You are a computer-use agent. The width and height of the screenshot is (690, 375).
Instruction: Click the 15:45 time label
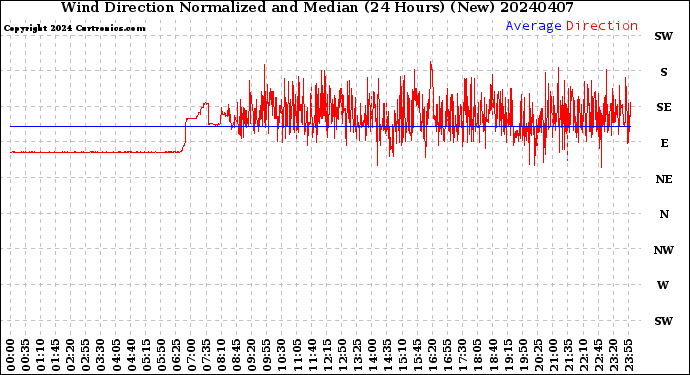coord(418,355)
